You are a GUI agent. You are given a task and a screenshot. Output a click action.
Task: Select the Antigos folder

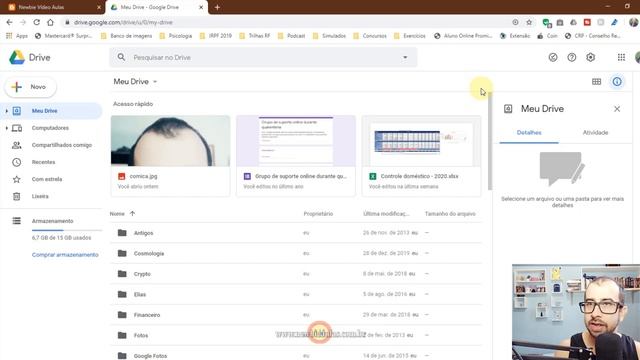[296, 233]
